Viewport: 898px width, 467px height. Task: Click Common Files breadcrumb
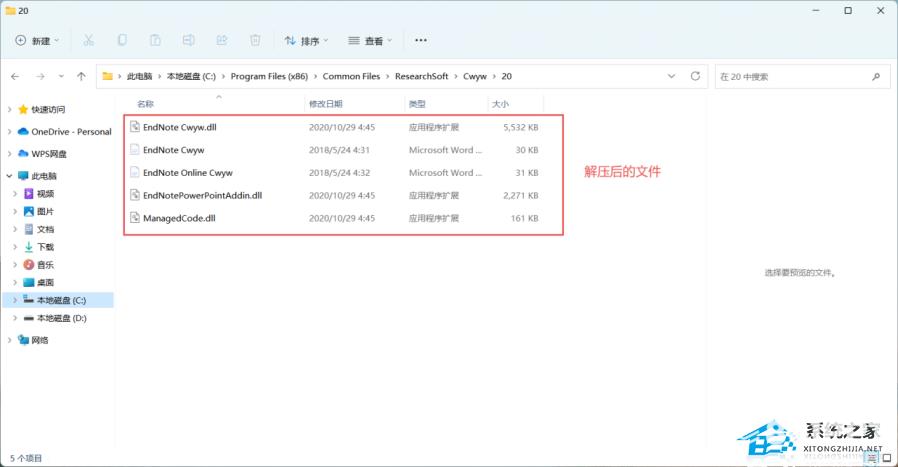[x=351, y=76]
